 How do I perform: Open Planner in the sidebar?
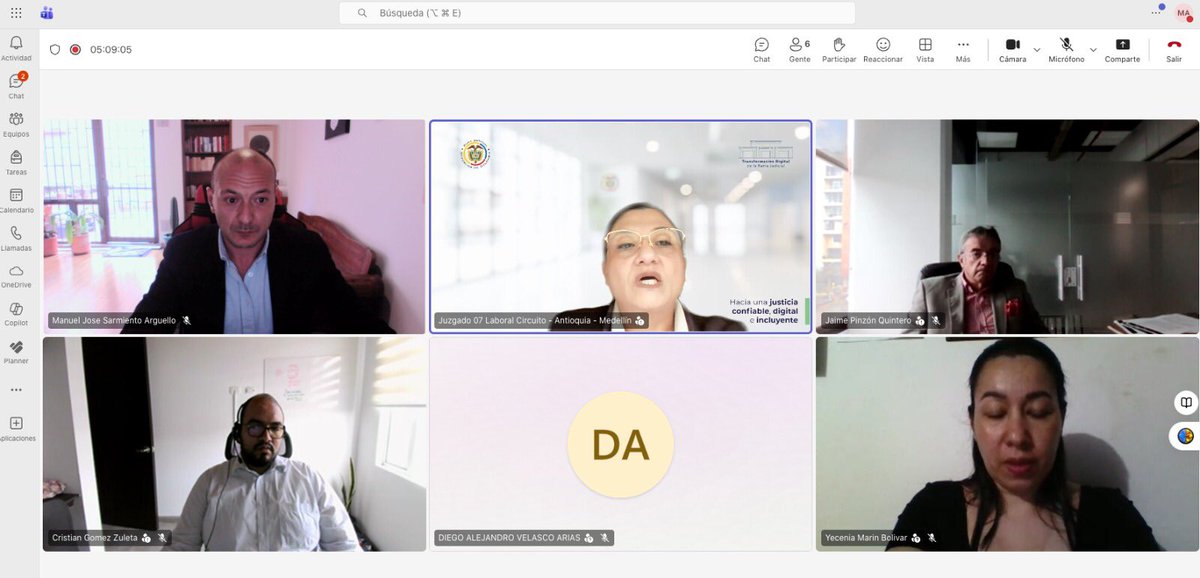pyautogui.click(x=16, y=352)
